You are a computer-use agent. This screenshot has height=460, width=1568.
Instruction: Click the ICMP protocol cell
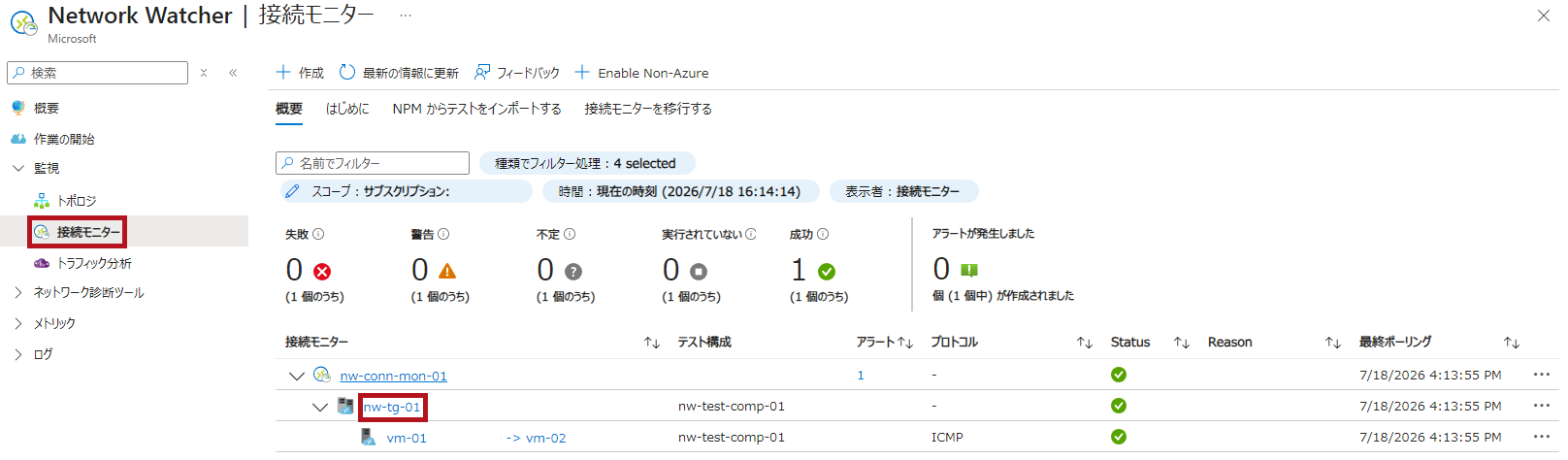(947, 438)
